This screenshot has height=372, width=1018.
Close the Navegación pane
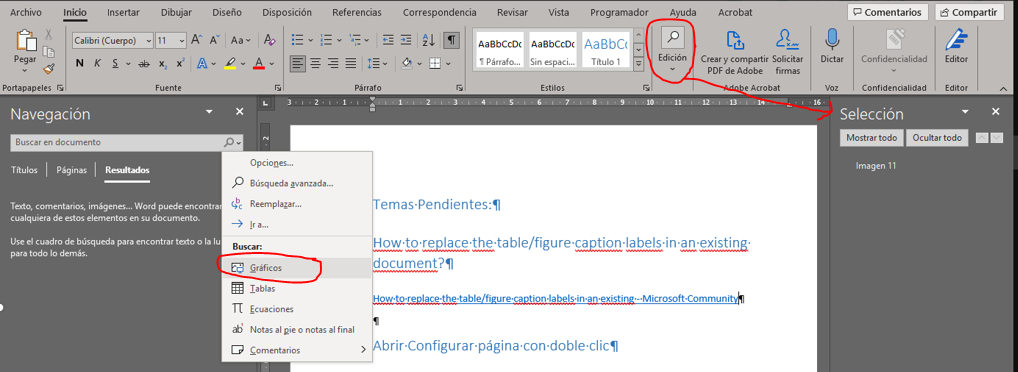click(240, 112)
